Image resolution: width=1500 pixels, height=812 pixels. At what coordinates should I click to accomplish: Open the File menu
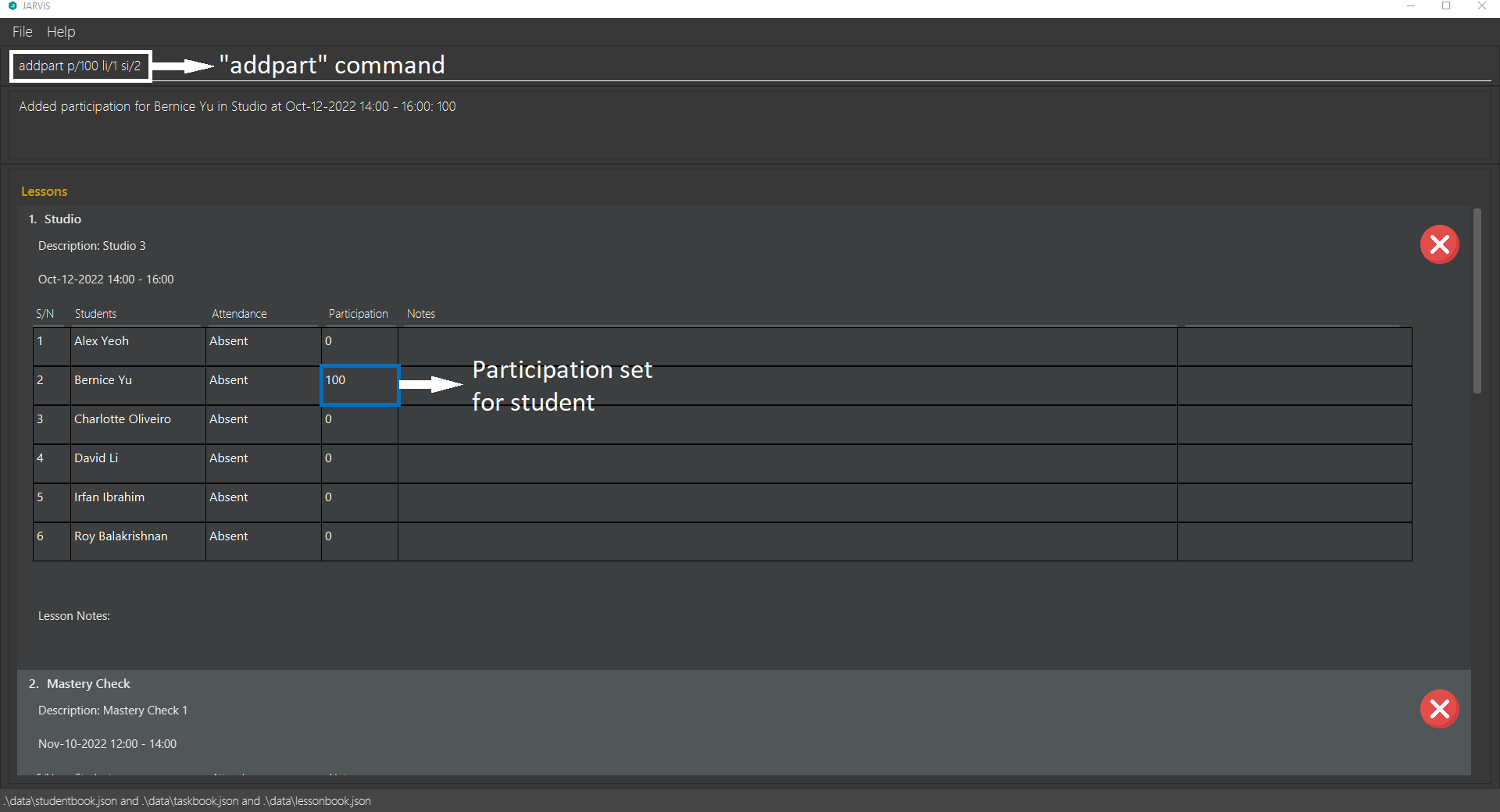click(23, 32)
